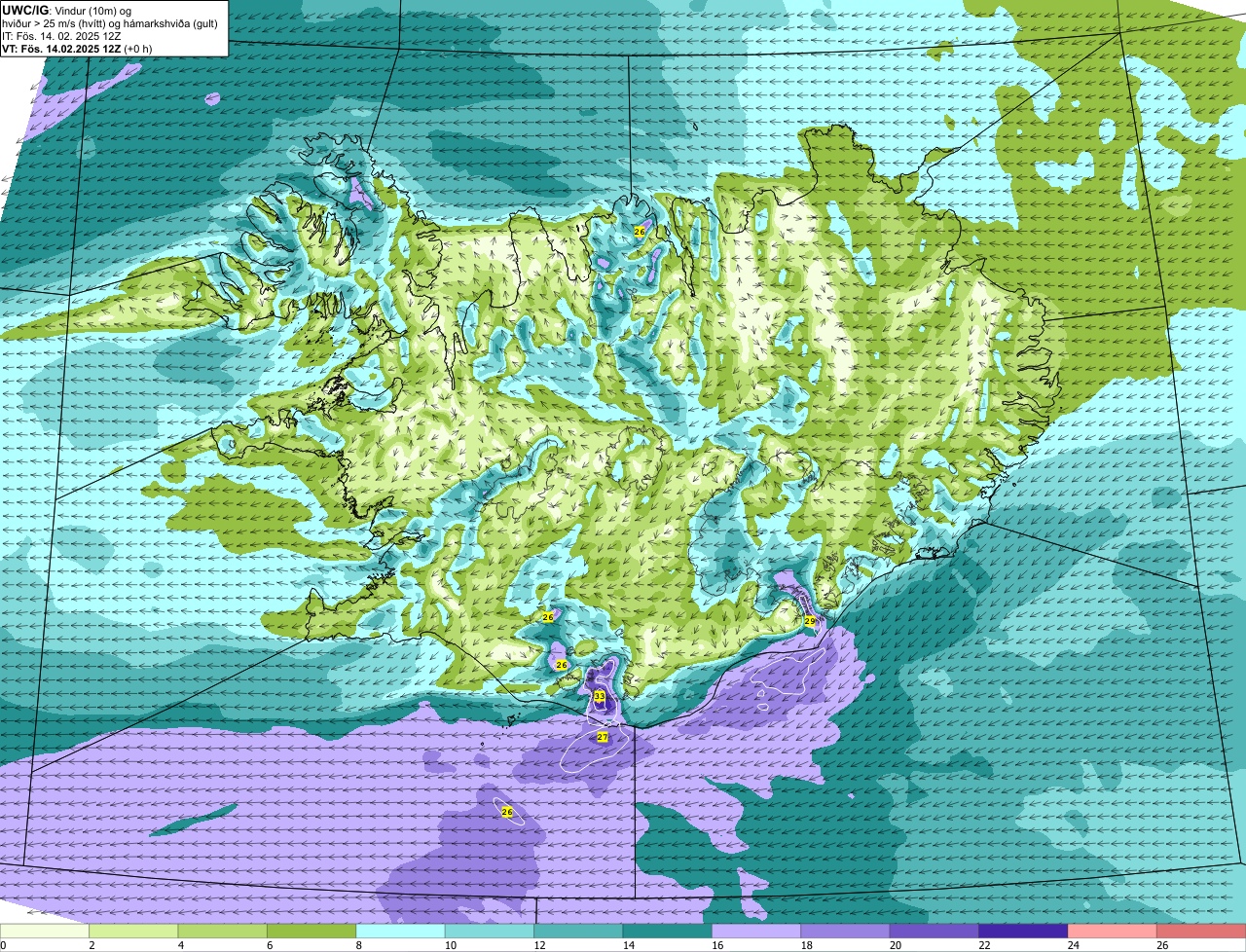Pick the olive green 6–8 legend swatch
The width and height of the screenshot is (1246, 952).
(311, 932)
